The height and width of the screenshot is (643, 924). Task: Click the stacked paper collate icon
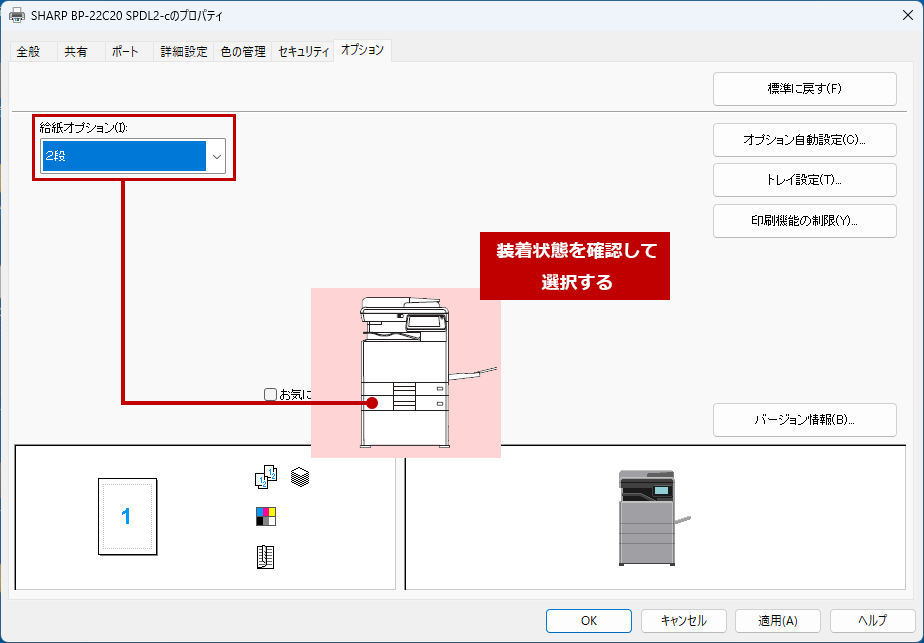(300, 477)
